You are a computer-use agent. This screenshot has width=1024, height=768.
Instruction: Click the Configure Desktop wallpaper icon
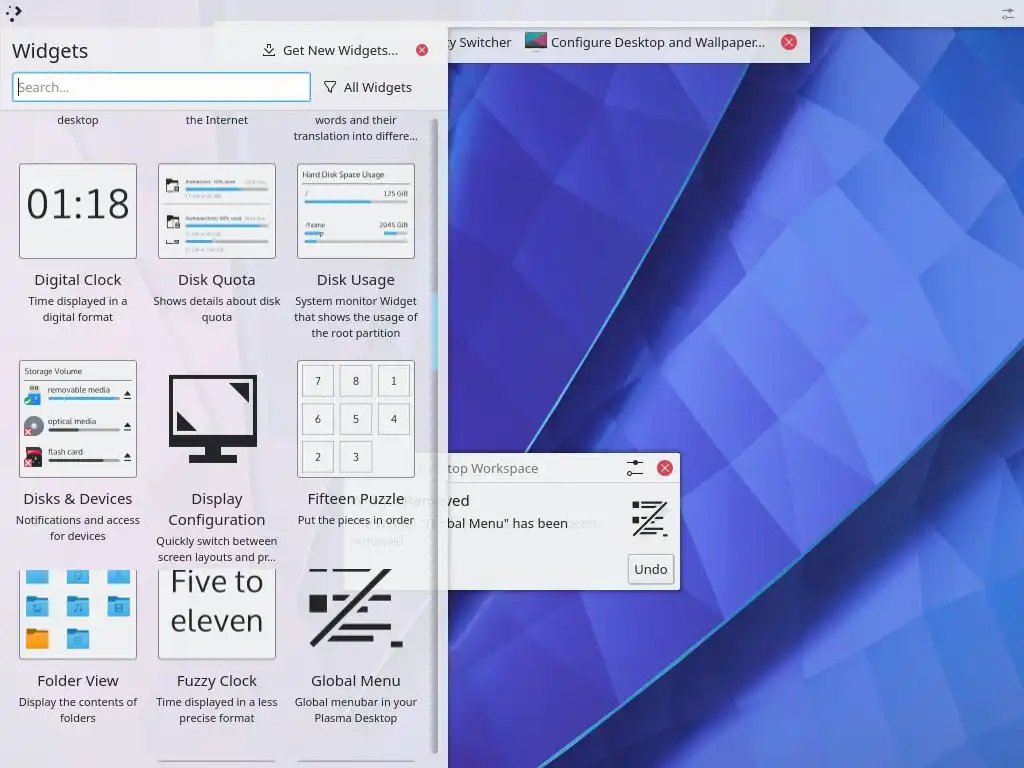pos(536,42)
